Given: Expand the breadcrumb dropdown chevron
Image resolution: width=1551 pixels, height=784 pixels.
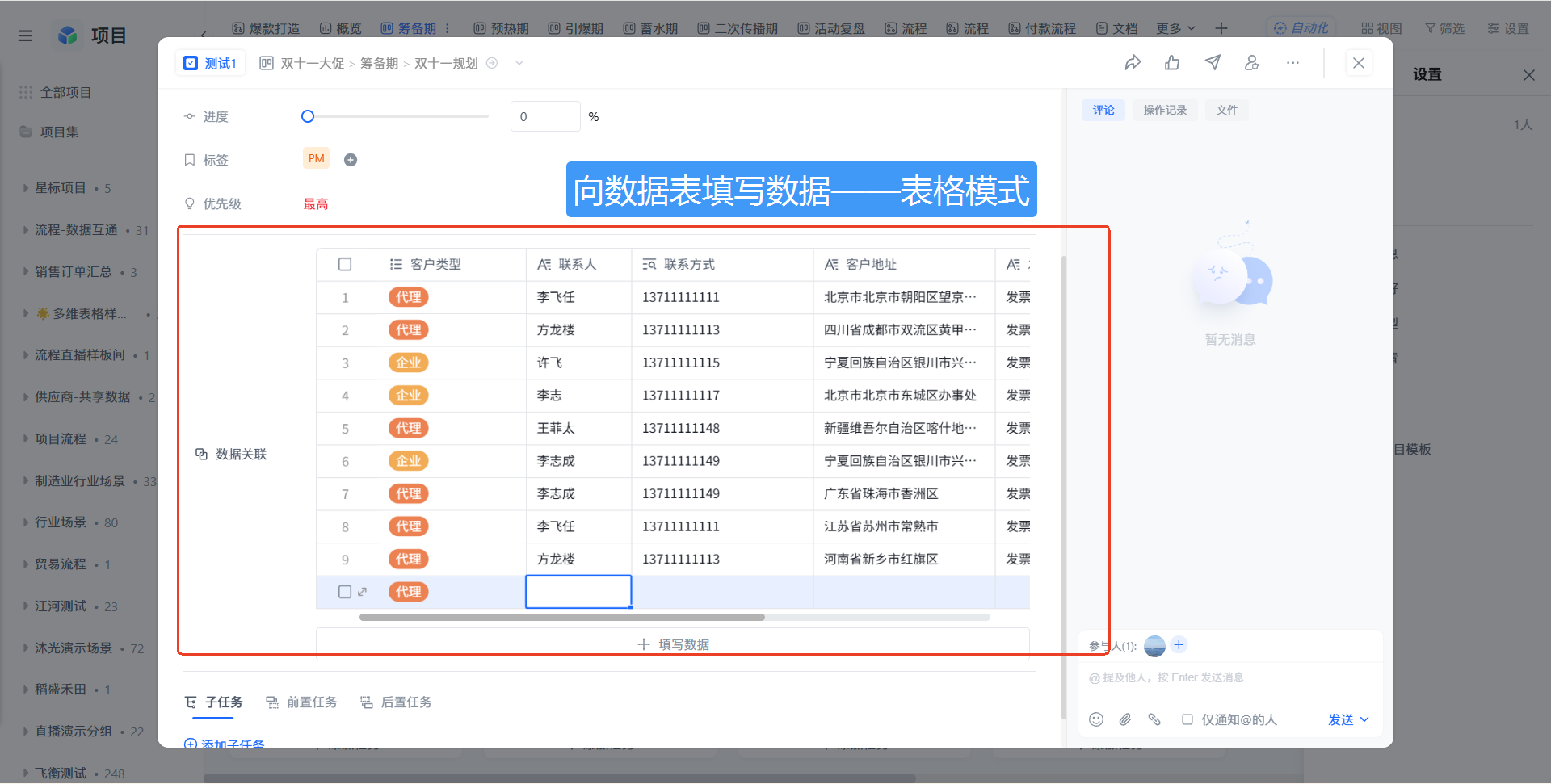Looking at the screenshot, I should 519,63.
